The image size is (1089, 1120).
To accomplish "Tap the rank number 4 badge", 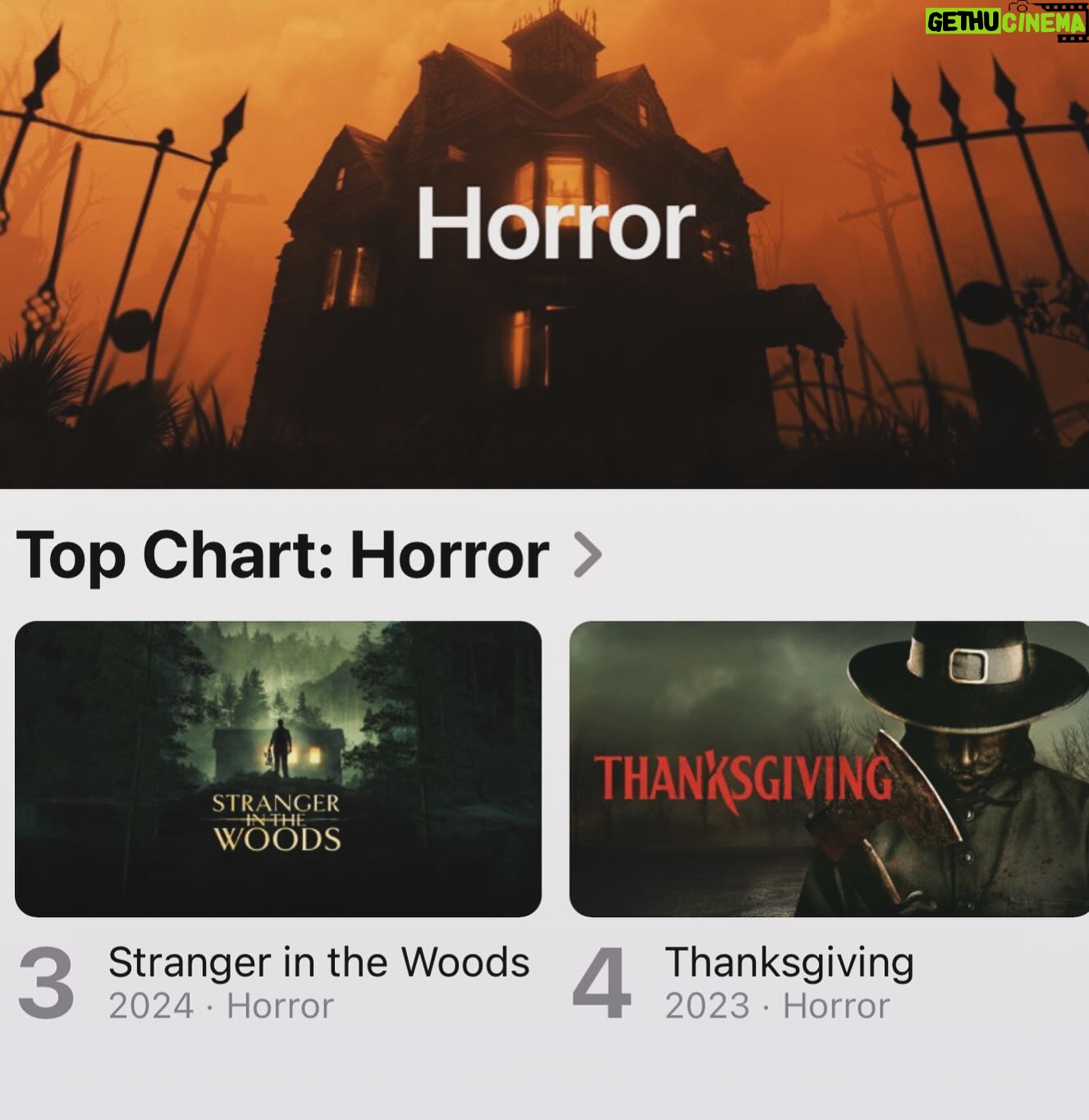I will tap(602, 984).
